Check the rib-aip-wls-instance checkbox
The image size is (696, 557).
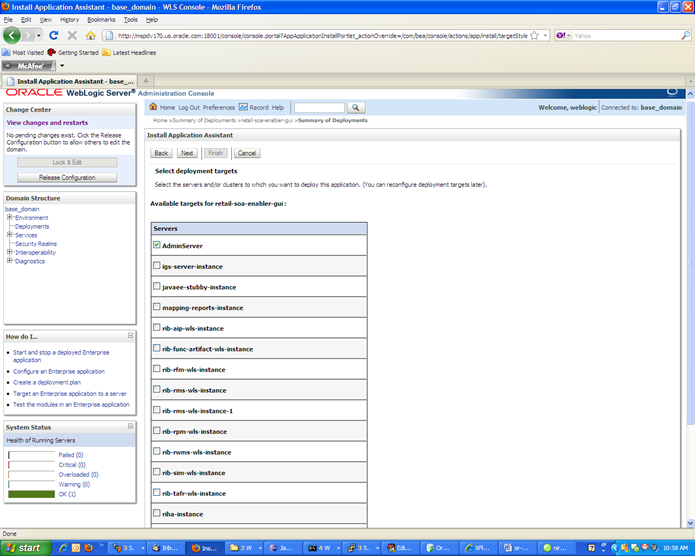157,328
